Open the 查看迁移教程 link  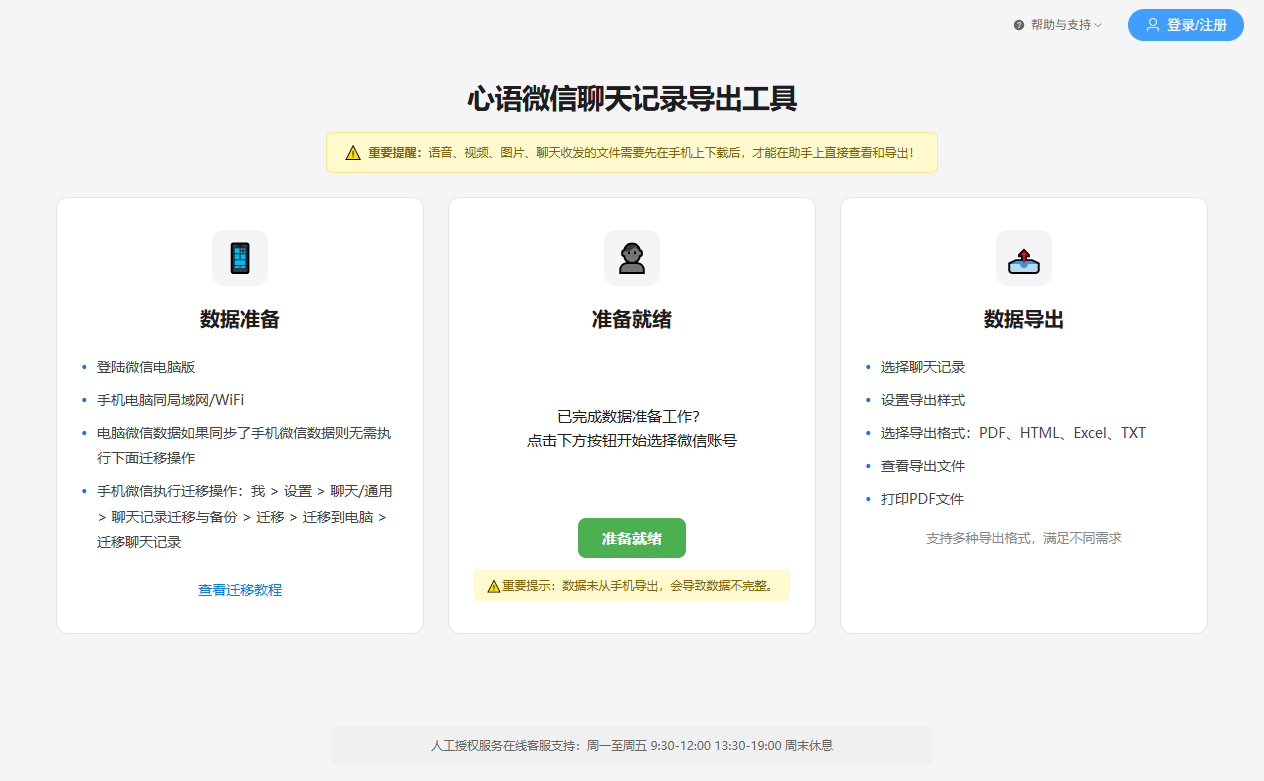click(x=240, y=590)
